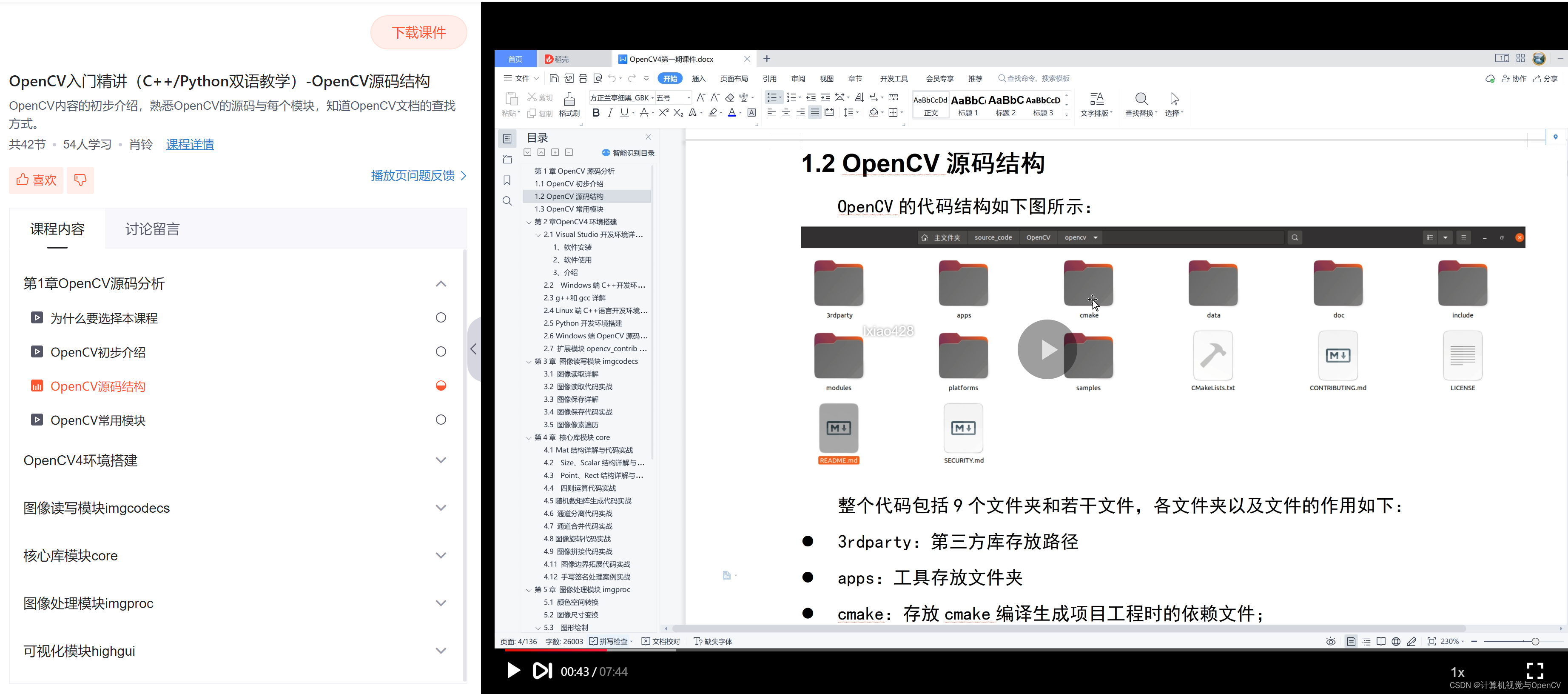Viewport: 1568px width, 694px height.
Task: Add a new document tab with plus
Action: click(x=767, y=58)
